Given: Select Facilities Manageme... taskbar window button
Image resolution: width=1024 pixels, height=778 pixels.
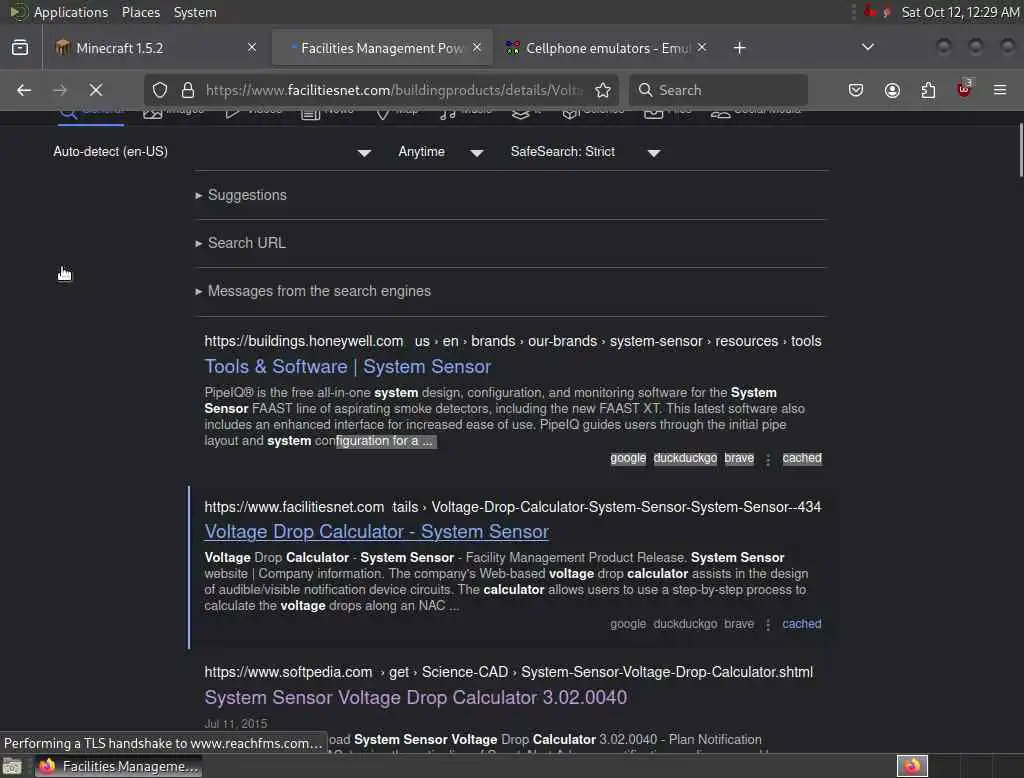Looking at the screenshot, I should point(119,766).
